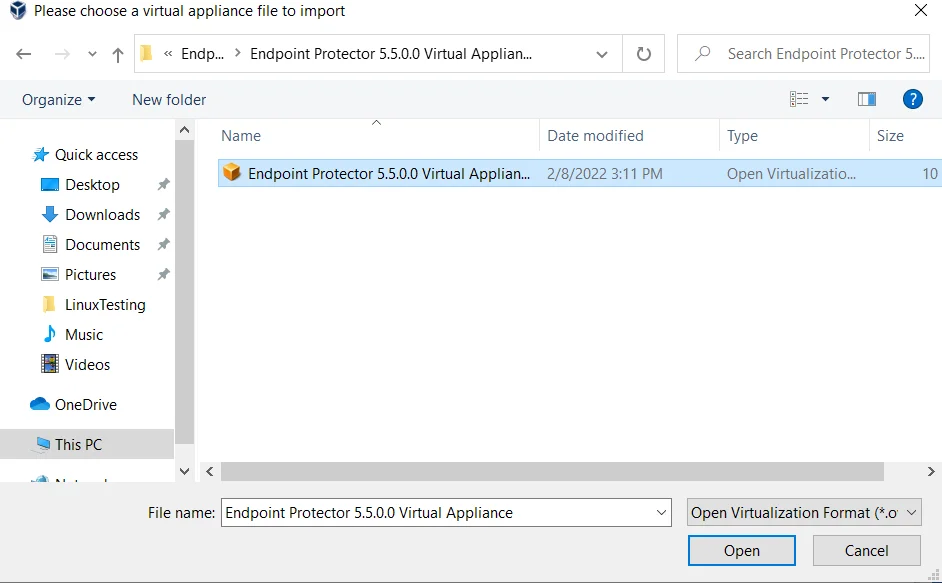
Task: Open recent locations chevron near arrows
Action: pos(92,54)
